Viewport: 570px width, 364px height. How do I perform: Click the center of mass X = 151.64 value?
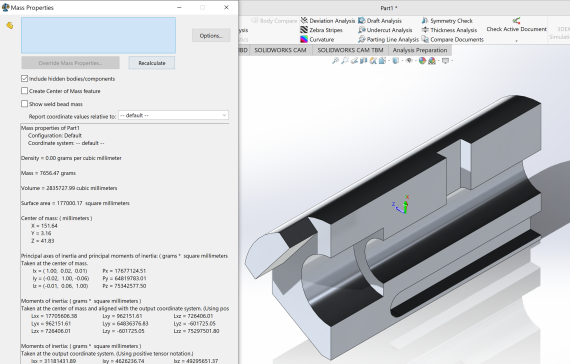pos(44,226)
